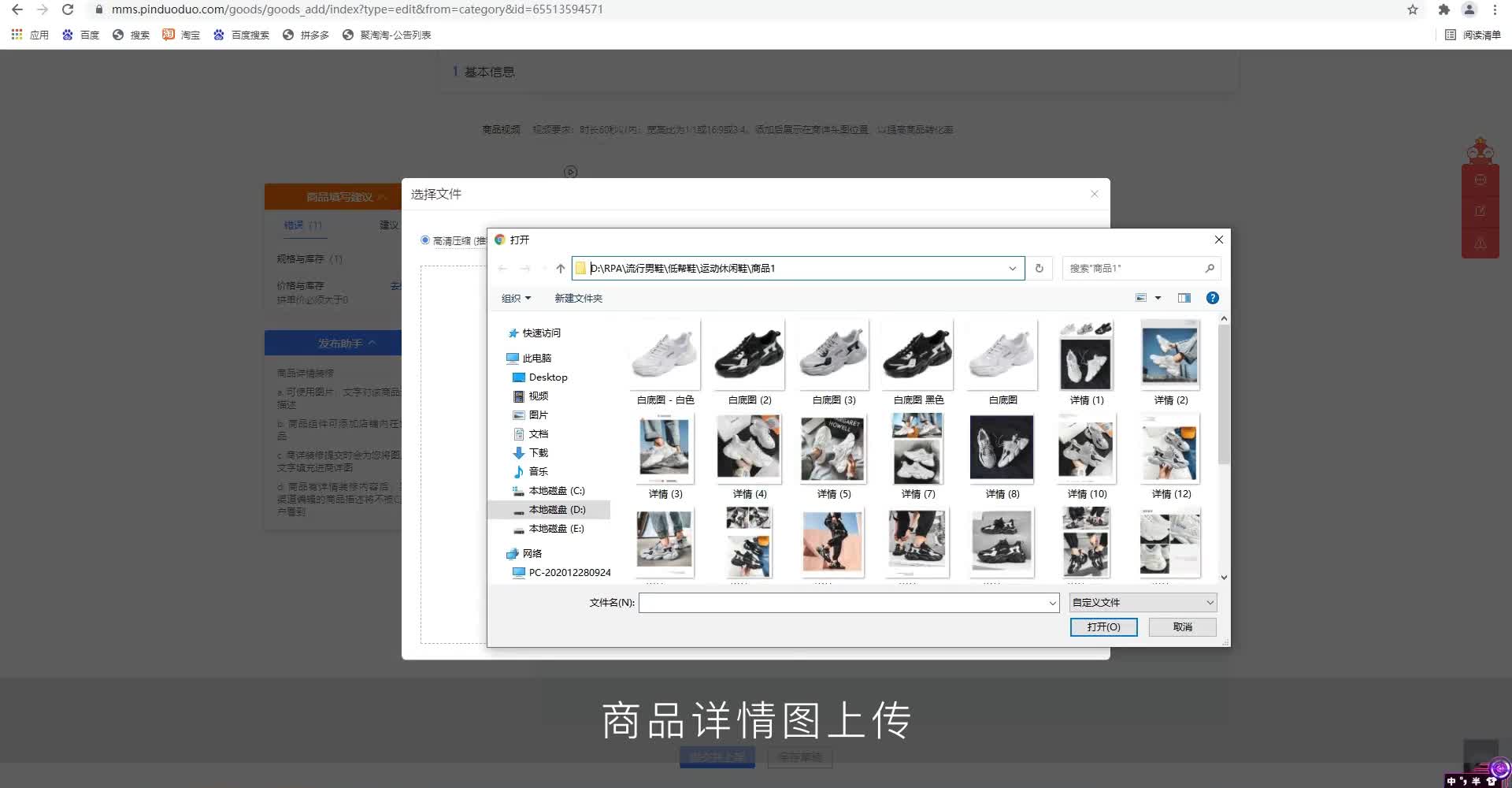The height and width of the screenshot is (788, 1512).
Task: Expand the 自定义文件 file type dropdown
Action: [1141, 602]
